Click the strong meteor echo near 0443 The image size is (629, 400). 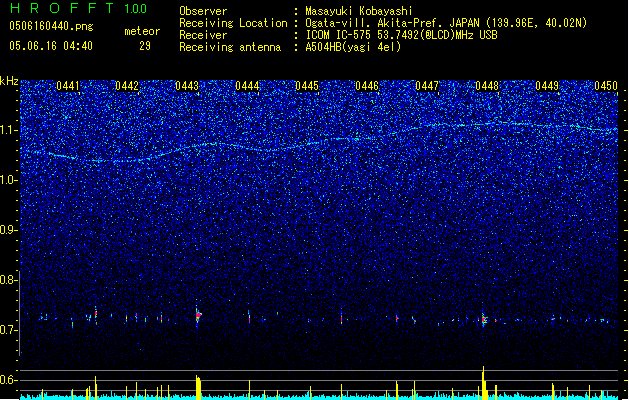198,315
